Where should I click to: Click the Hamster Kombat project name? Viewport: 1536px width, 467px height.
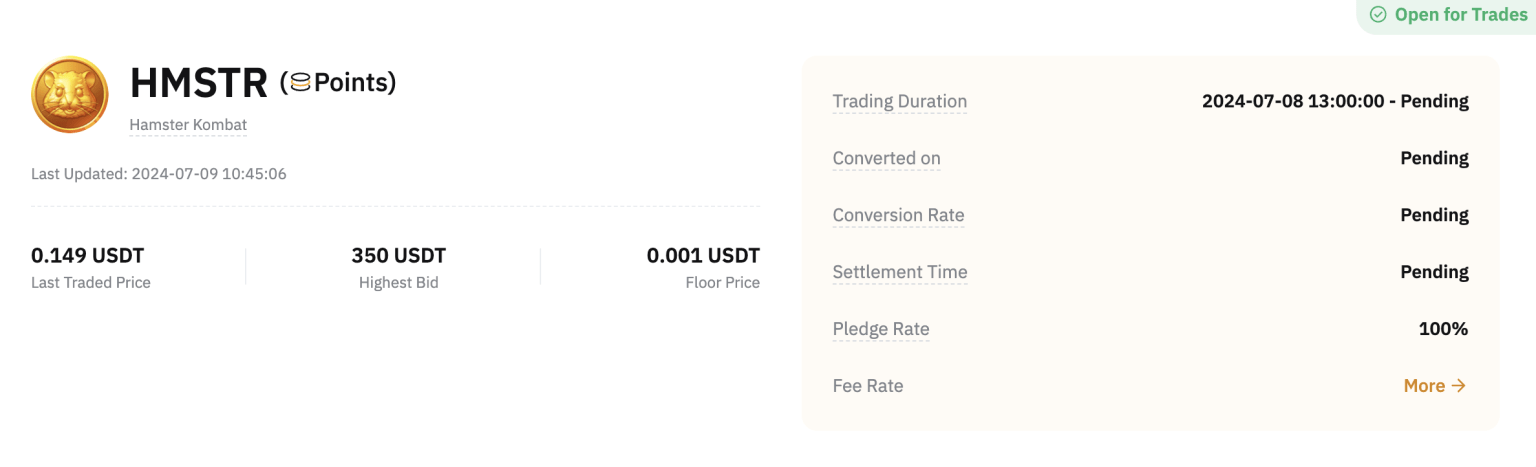(x=188, y=126)
